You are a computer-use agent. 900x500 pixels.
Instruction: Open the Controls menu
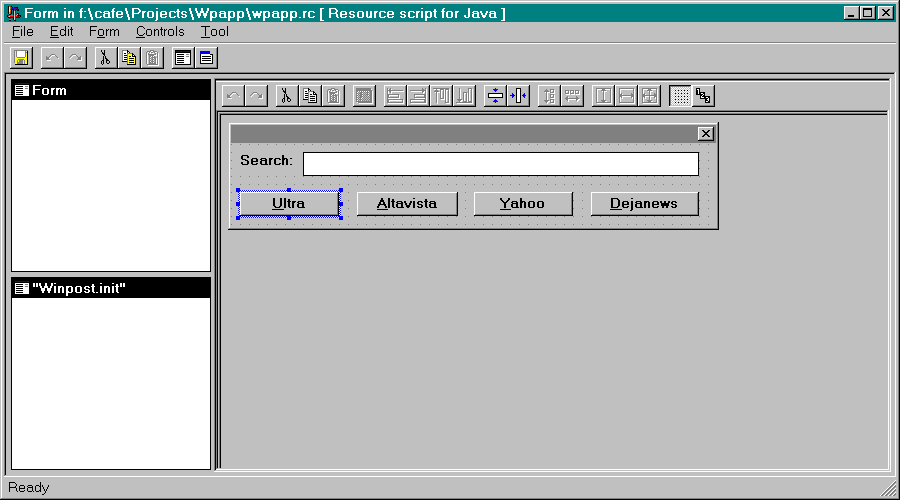click(x=160, y=32)
